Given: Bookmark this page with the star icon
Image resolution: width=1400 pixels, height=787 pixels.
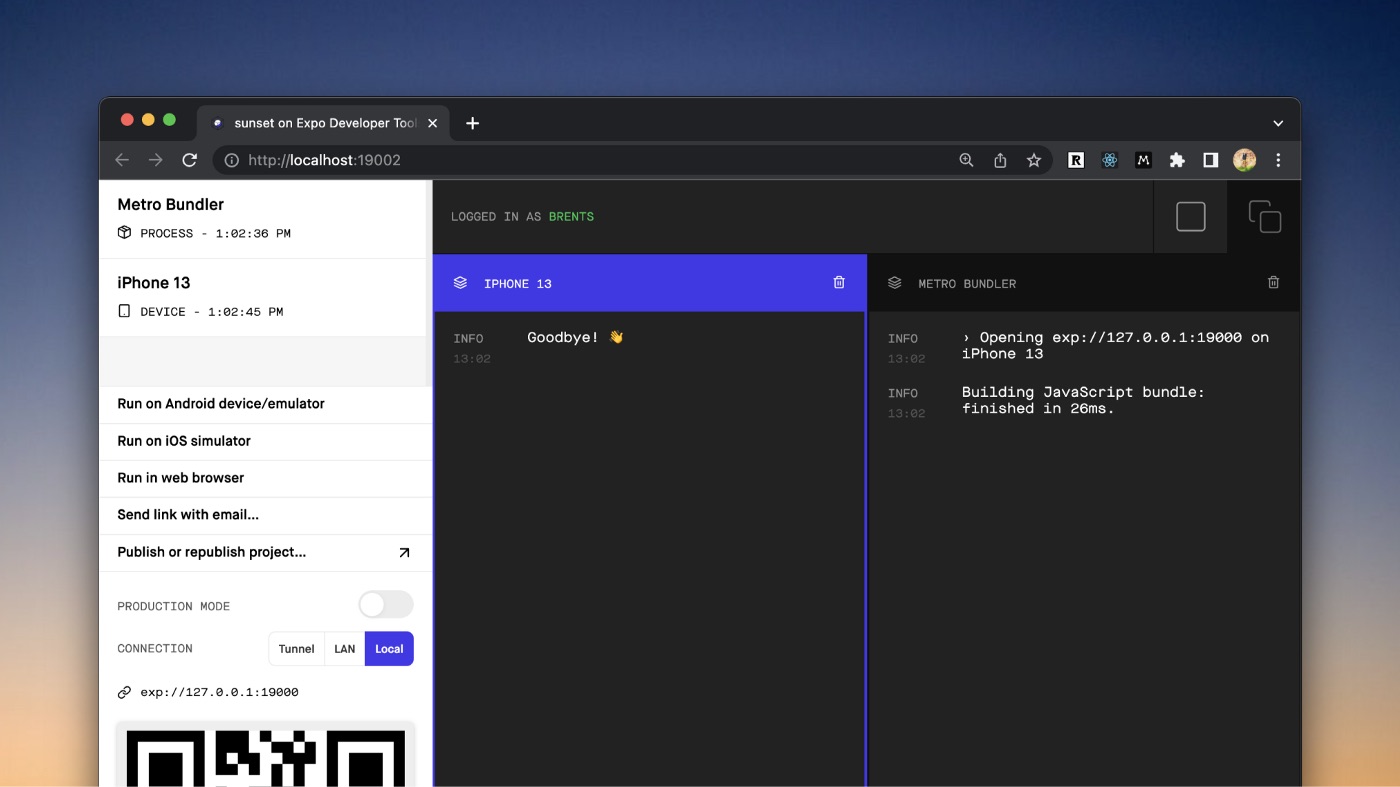Looking at the screenshot, I should (x=1034, y=160).
